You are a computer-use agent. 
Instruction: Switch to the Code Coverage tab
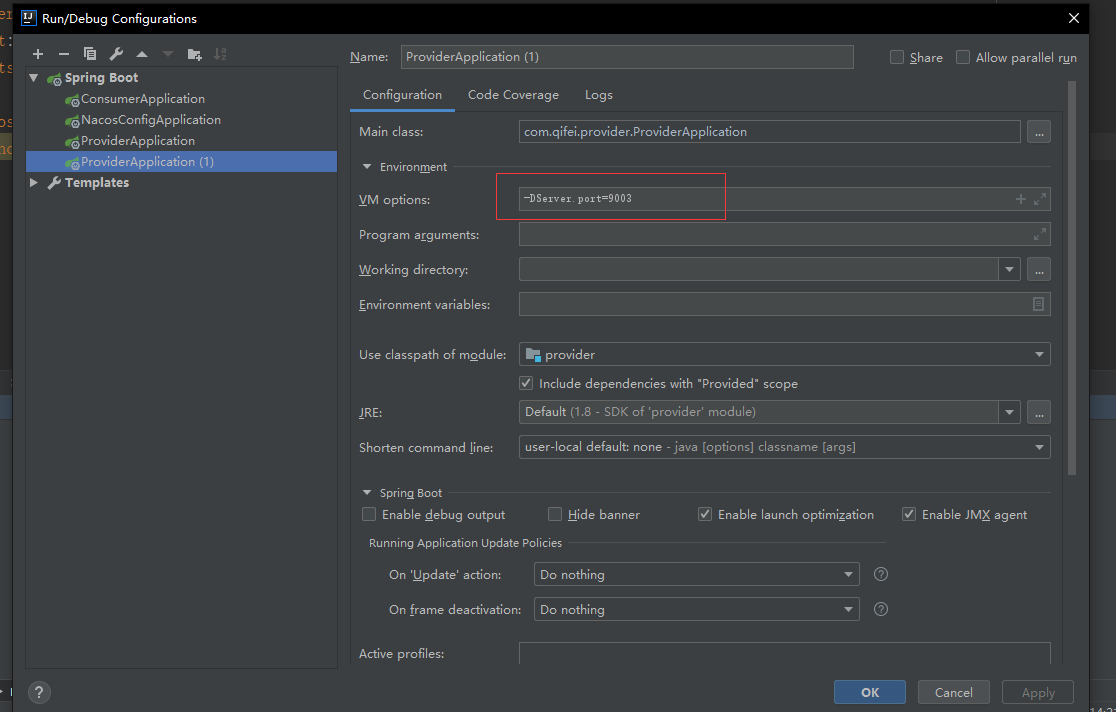pos(513,95)
